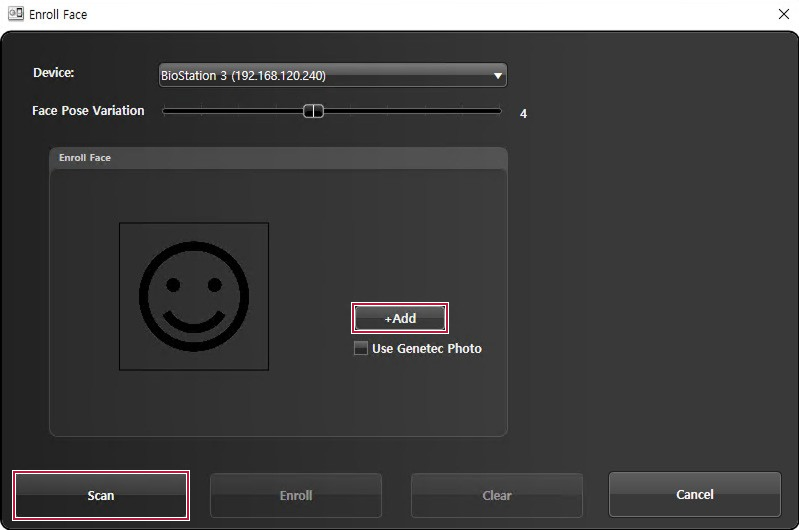
Task: Click the smiley face placeholder image
Action: (x=194, y=296)
